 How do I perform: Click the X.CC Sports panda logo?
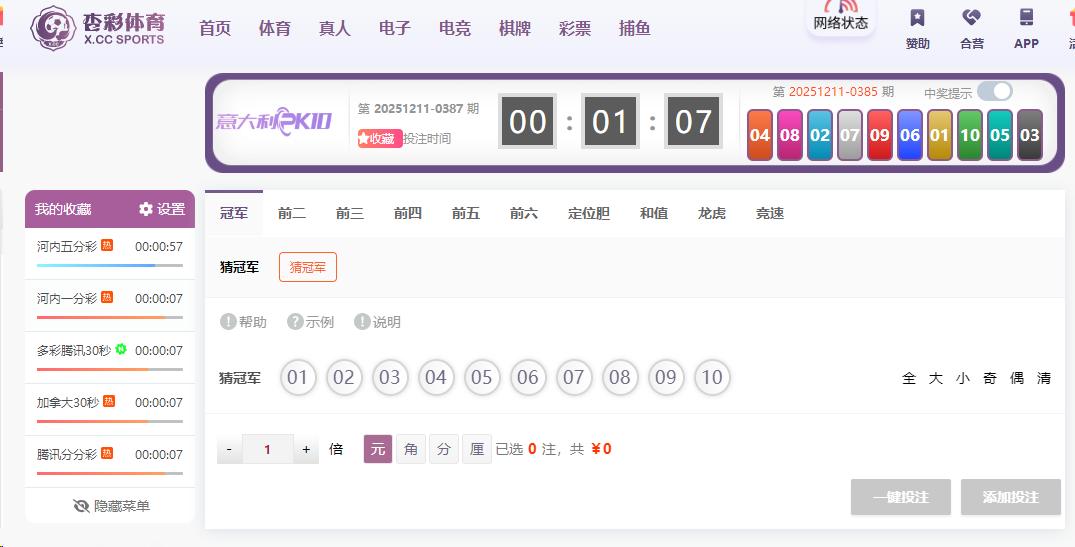point(53,27)
